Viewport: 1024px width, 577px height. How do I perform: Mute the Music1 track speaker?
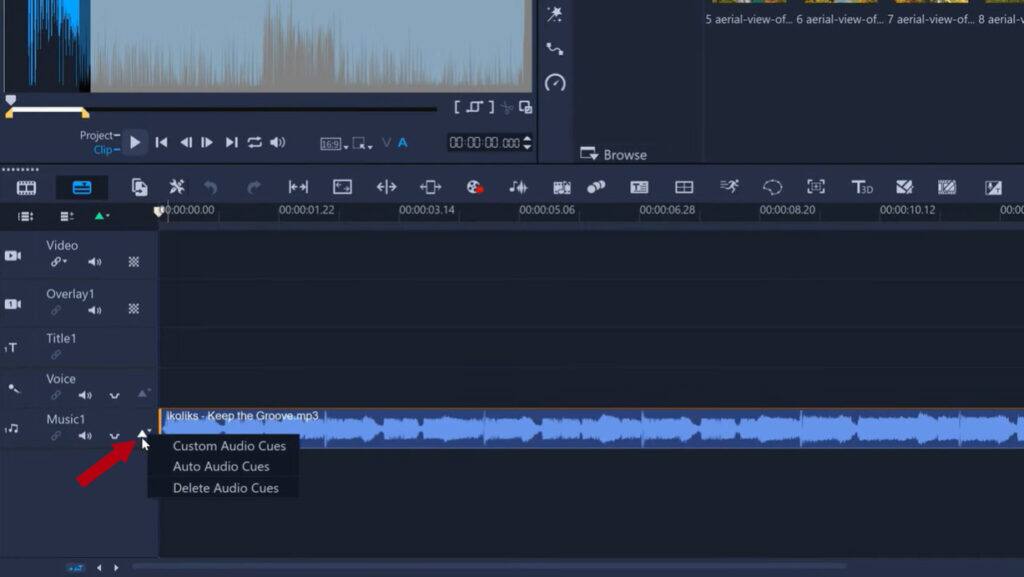86,436
